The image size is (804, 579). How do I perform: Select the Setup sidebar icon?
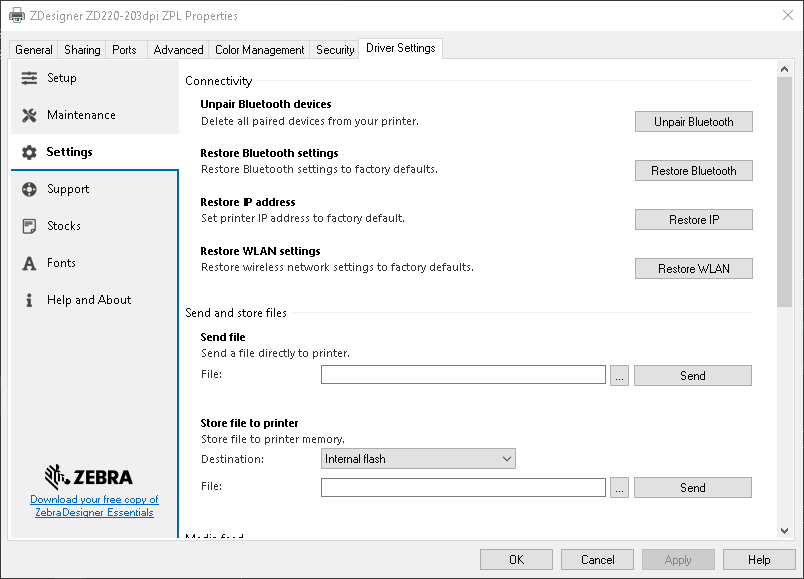point(30,77)
